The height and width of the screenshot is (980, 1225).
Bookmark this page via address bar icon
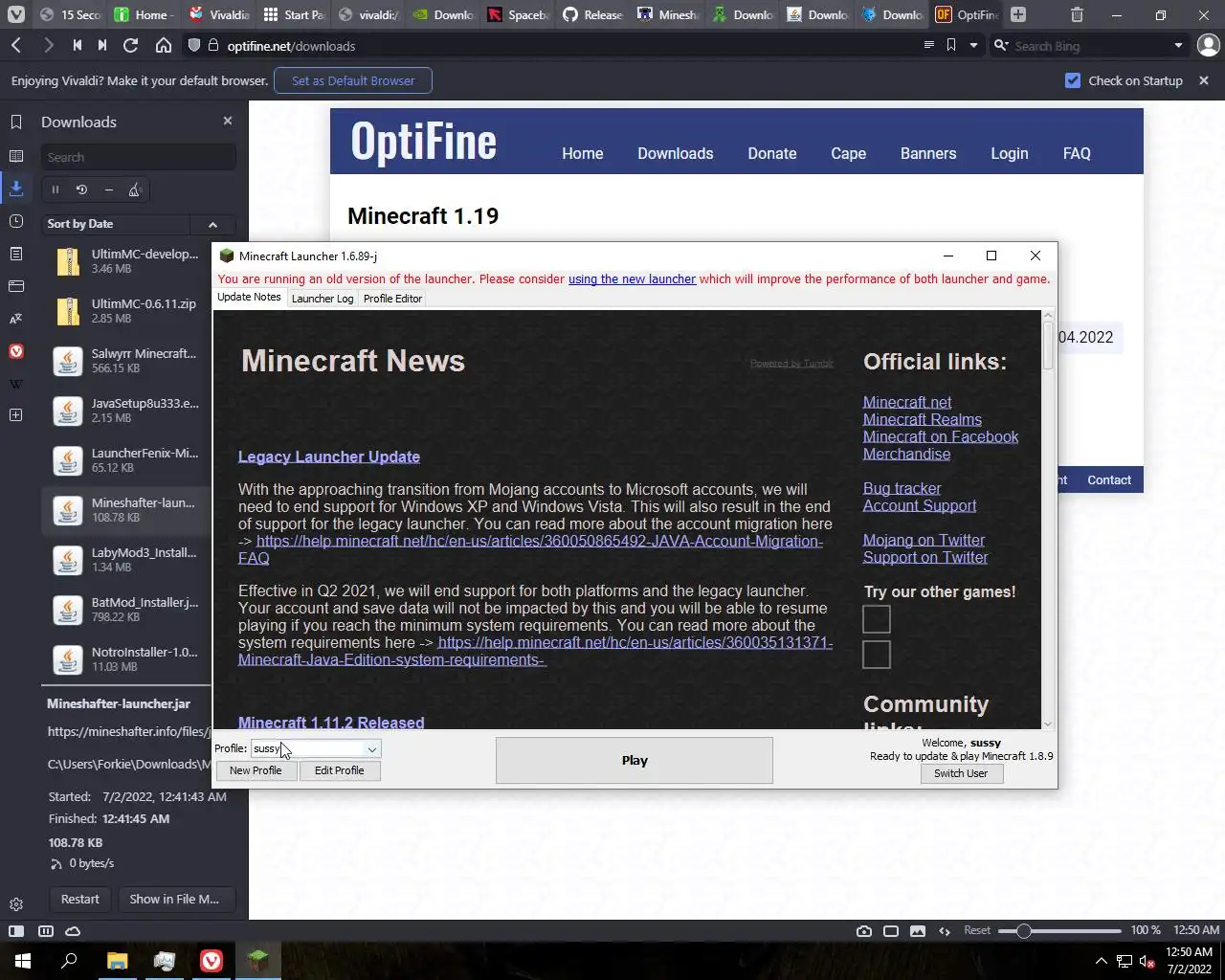951,45
